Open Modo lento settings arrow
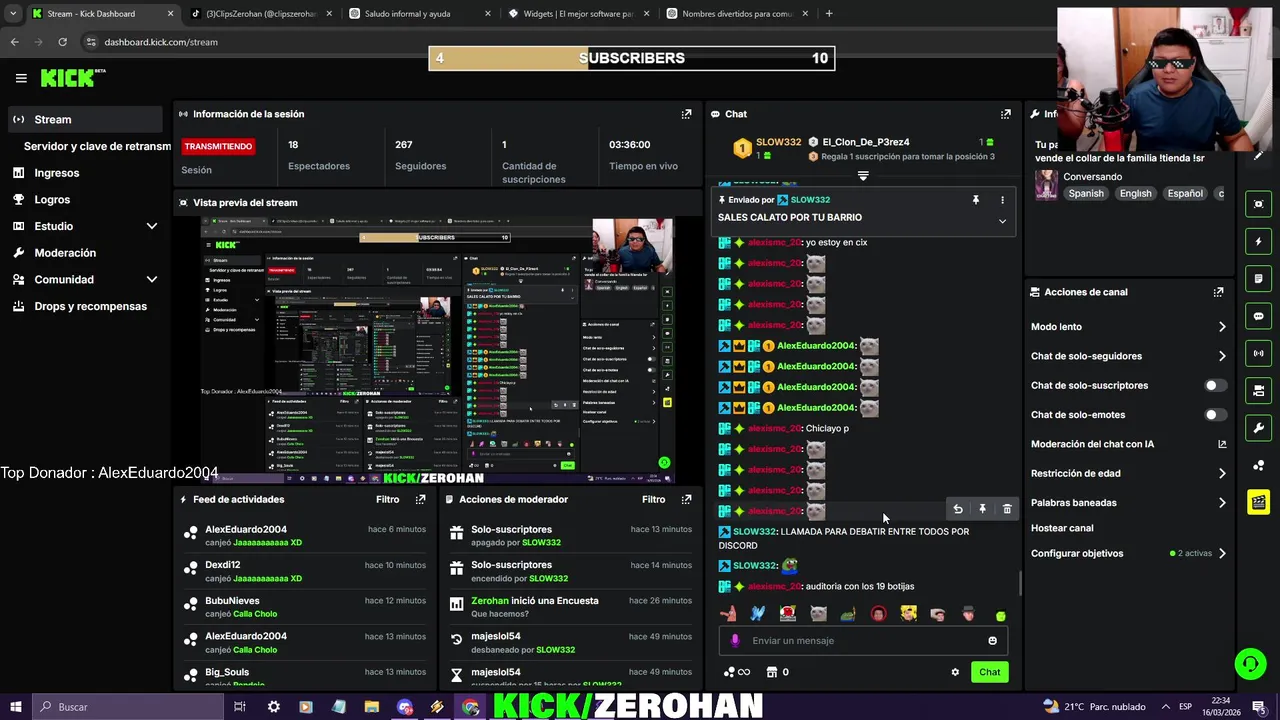1280x720 pixels. pos(1222,327)
